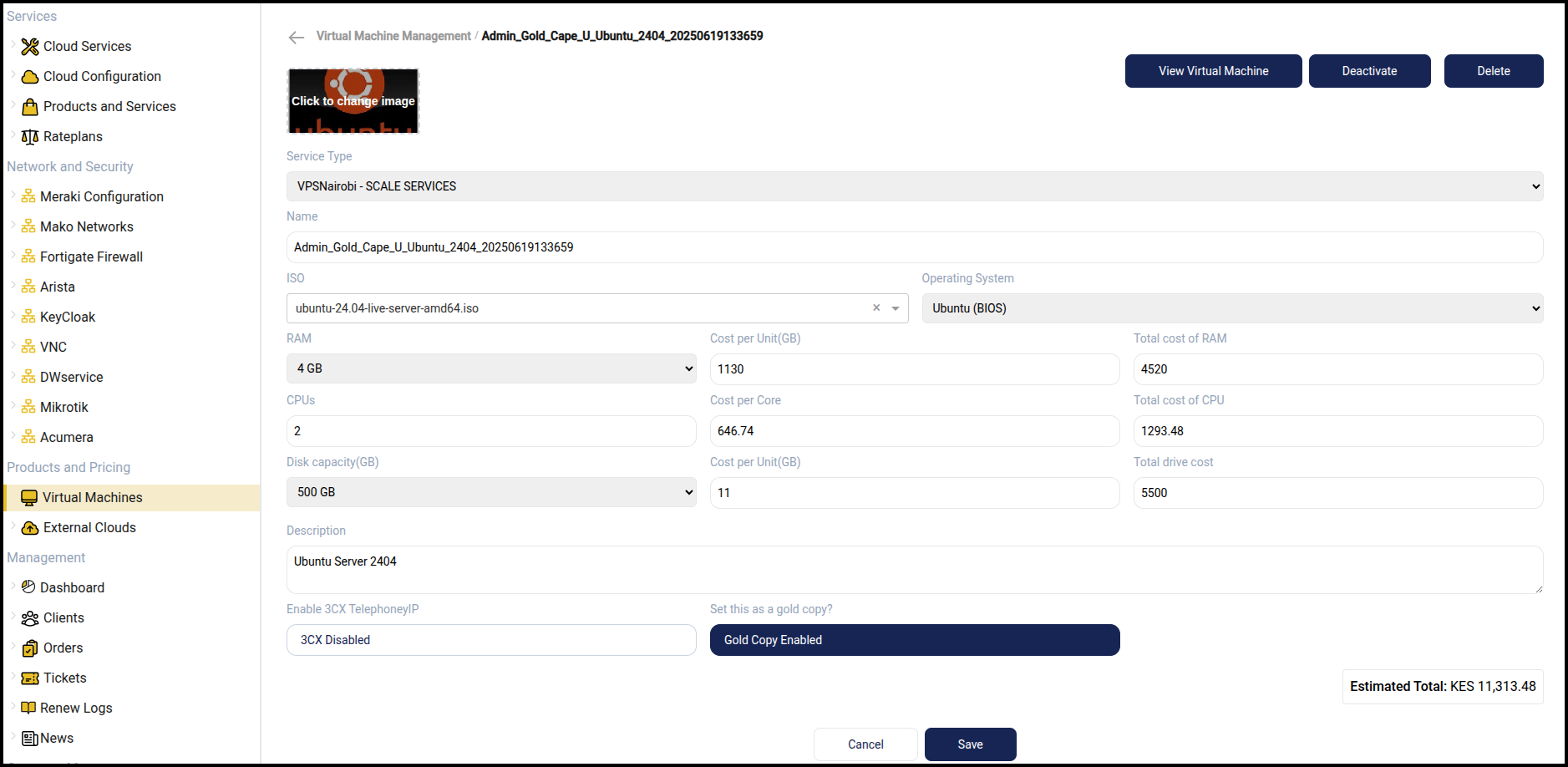The width and height of the screenshot is (1568, 767).
Task: Follow the Virtual Machine Management breadcrumb link
Action: (x=393, y=36)
